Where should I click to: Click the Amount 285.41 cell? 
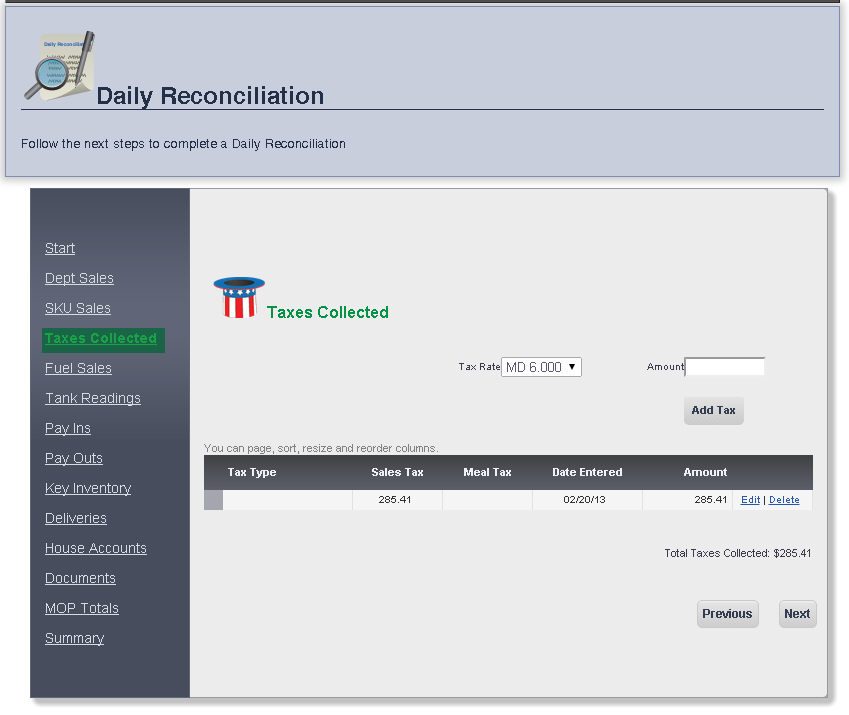(687, 500)
